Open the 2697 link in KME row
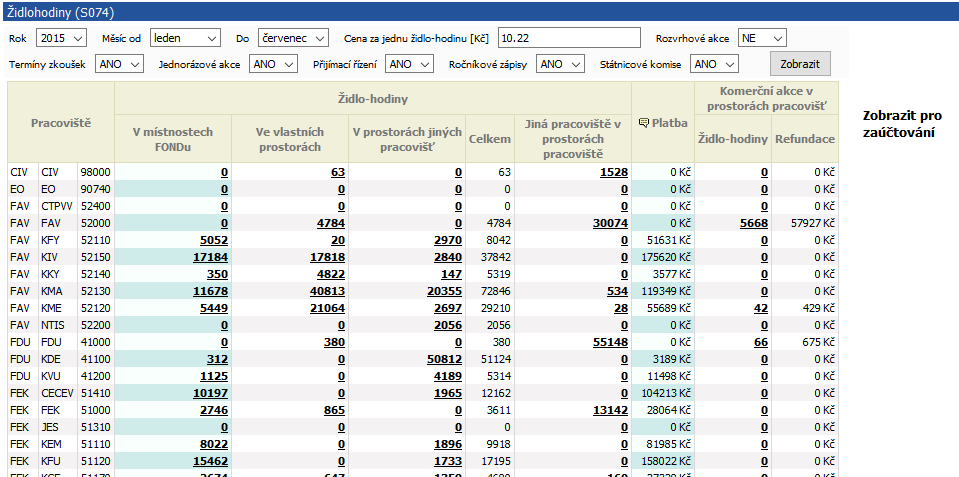The width and height of the screenshot is (959, 477). 448,308
